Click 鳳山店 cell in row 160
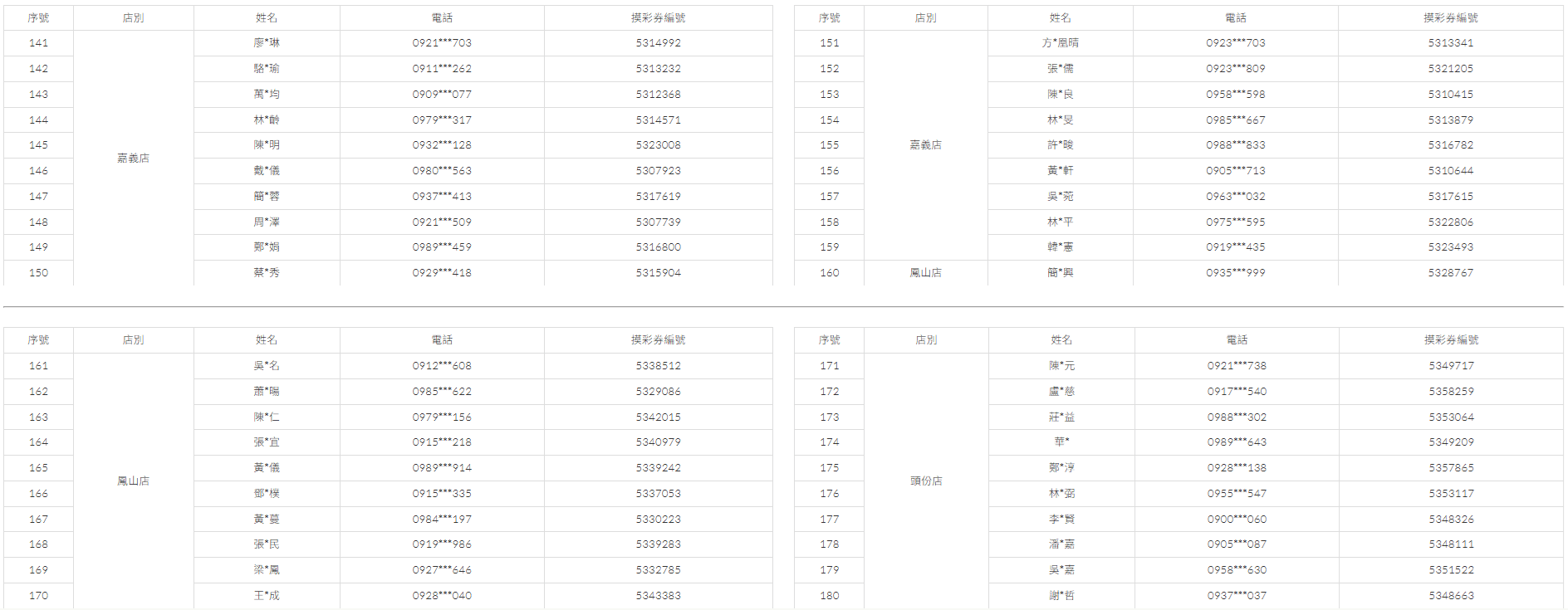Viewport: 1568px width, 610px height. coord(925,273)
